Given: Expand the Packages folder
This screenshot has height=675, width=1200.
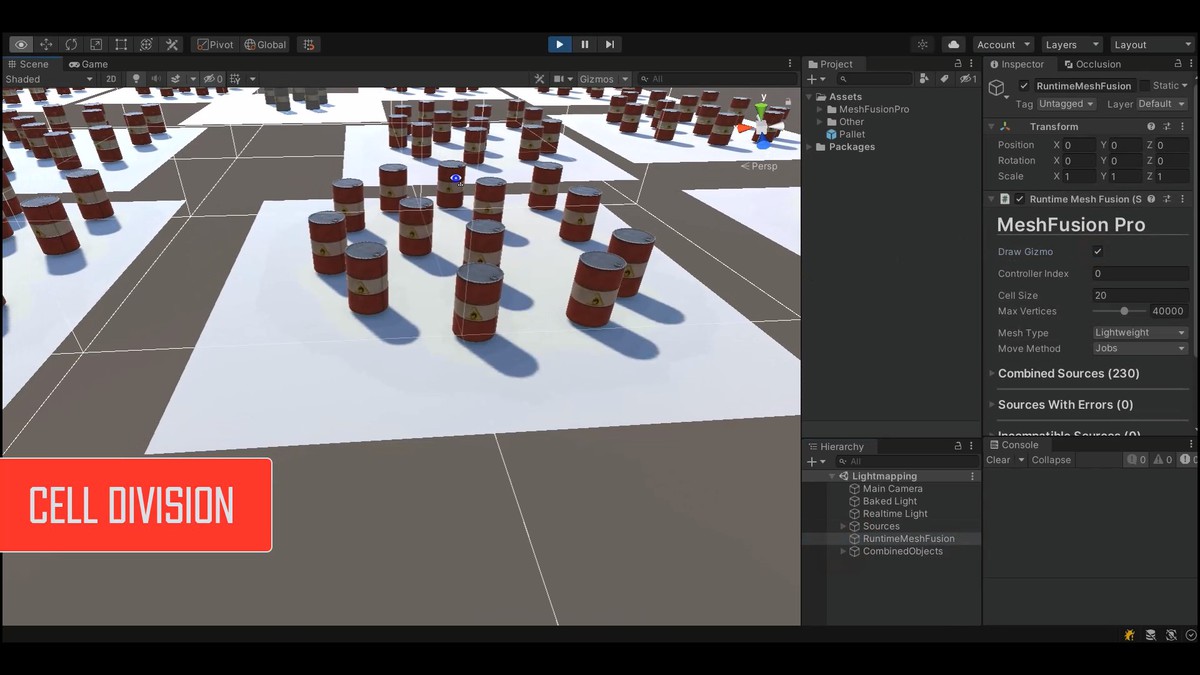Looking at the screenshot, I should 810,147.
